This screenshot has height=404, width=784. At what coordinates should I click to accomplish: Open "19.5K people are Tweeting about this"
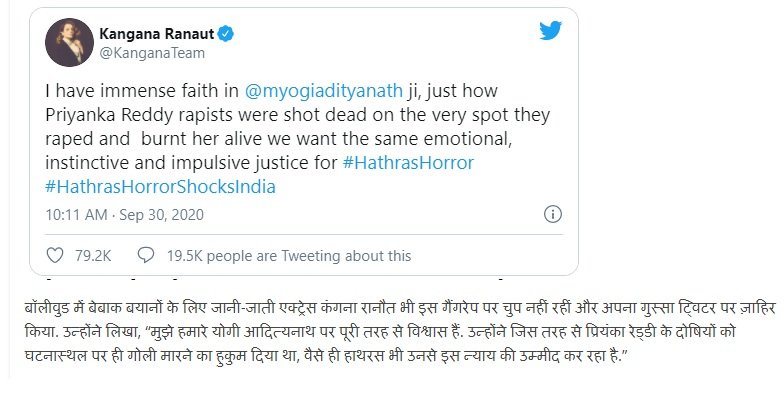(290, 255)
